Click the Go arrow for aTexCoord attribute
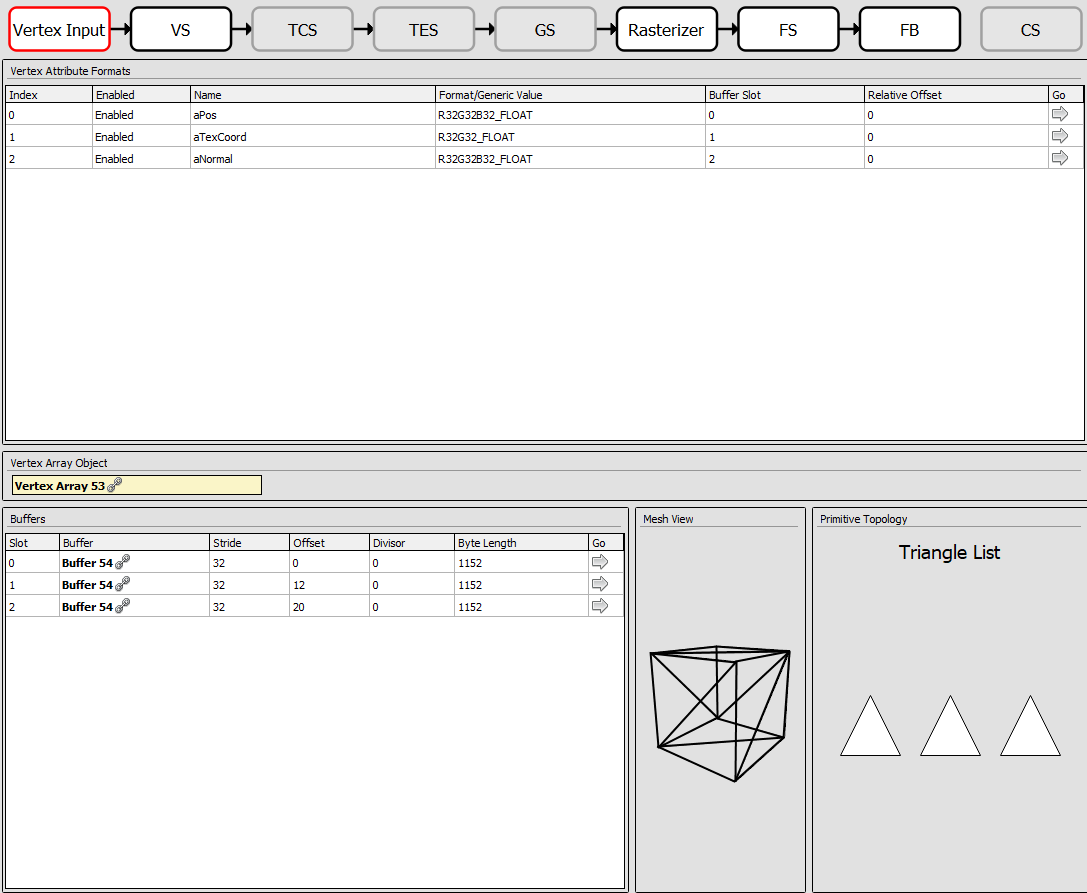1087x893 pixels. pyautogui.click(x=1059, y=137)
